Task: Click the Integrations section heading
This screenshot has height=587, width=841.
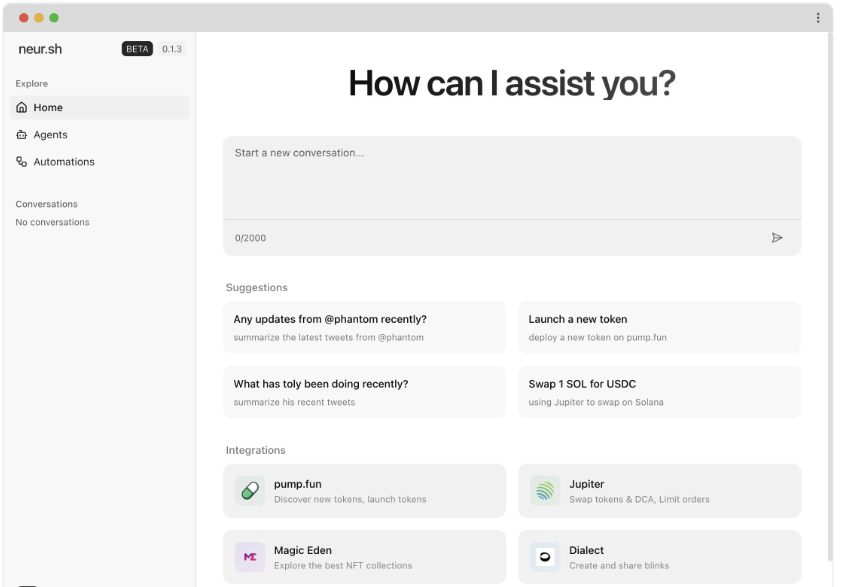Action: [x=255, y=450]
